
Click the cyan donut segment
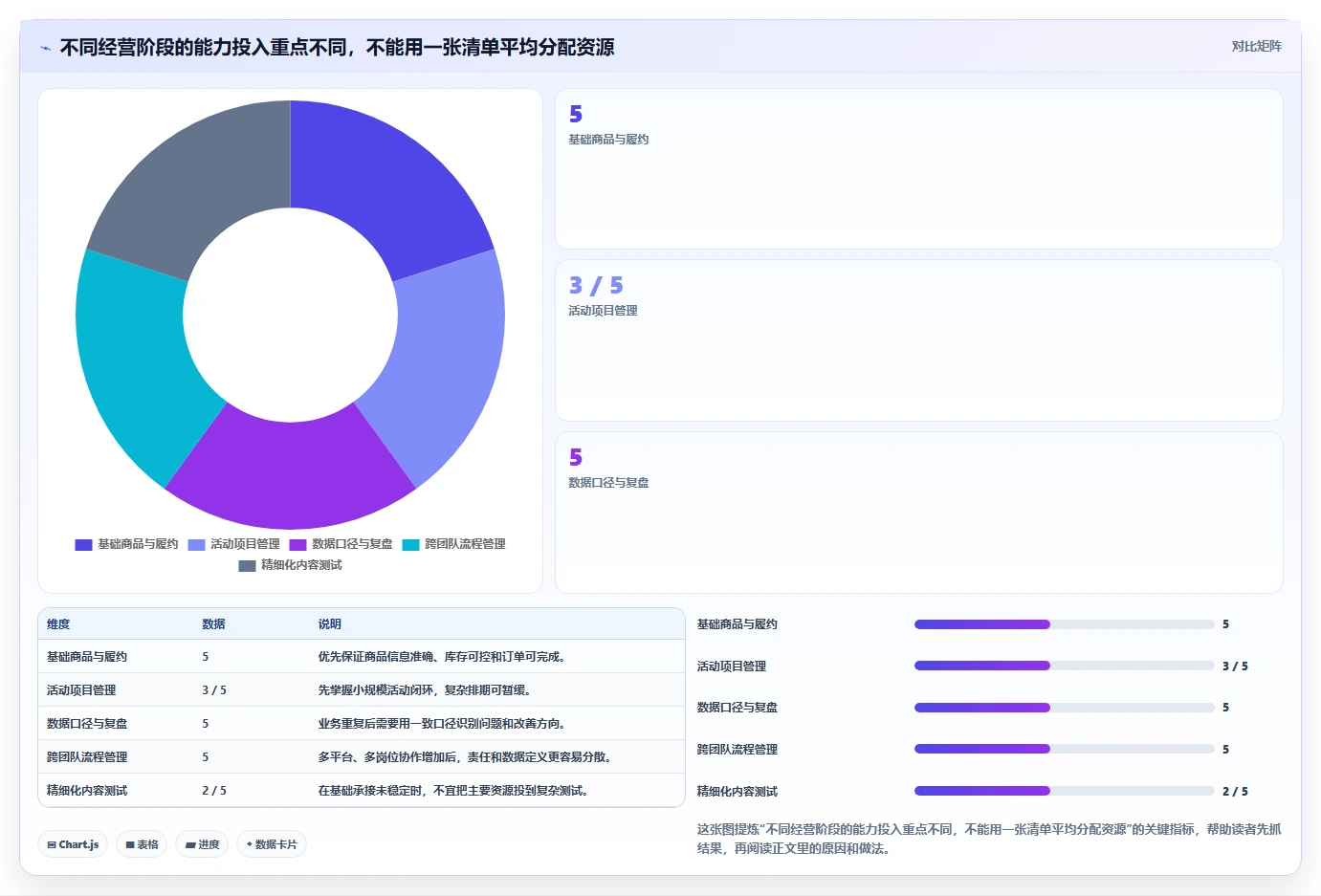click(x=139, y=363)
